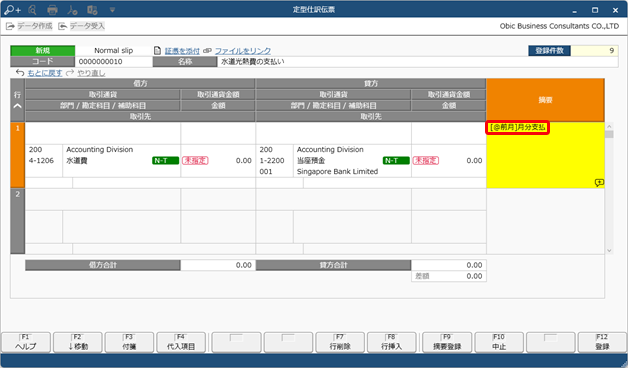Click the ファイルをリンク link
The image size is (628, 368).
pyautogui.click(x=243, y=51)
